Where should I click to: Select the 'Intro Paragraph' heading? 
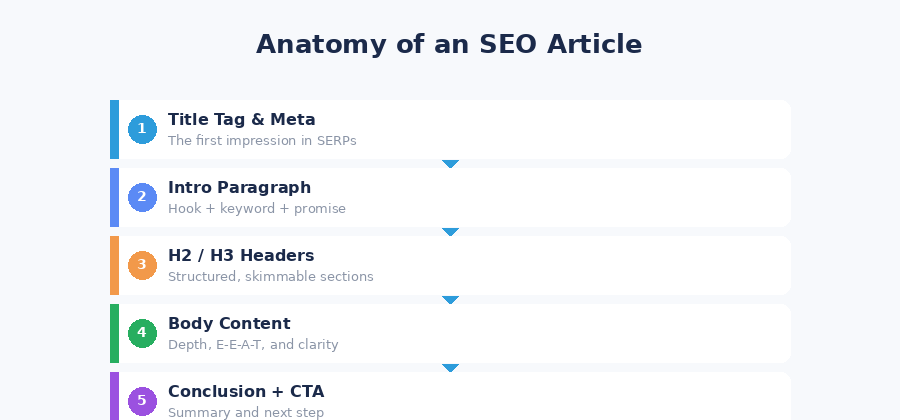click(239, 188)
